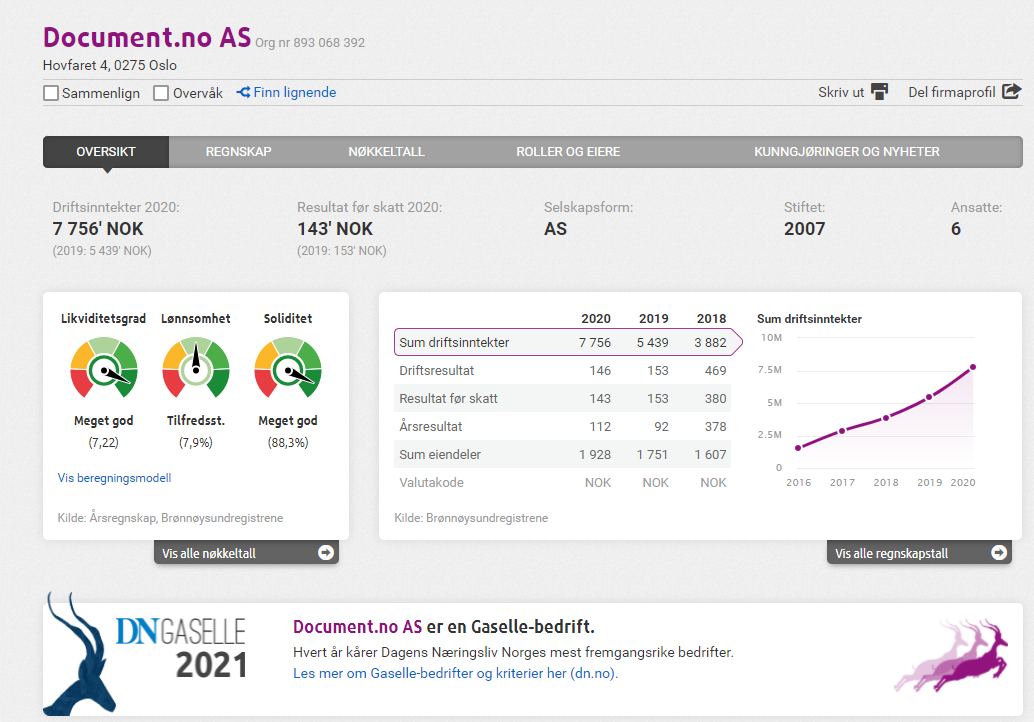Switch to the Regnskap tab
Viewport: 1034px width, 722px height.
coord(238,152)
